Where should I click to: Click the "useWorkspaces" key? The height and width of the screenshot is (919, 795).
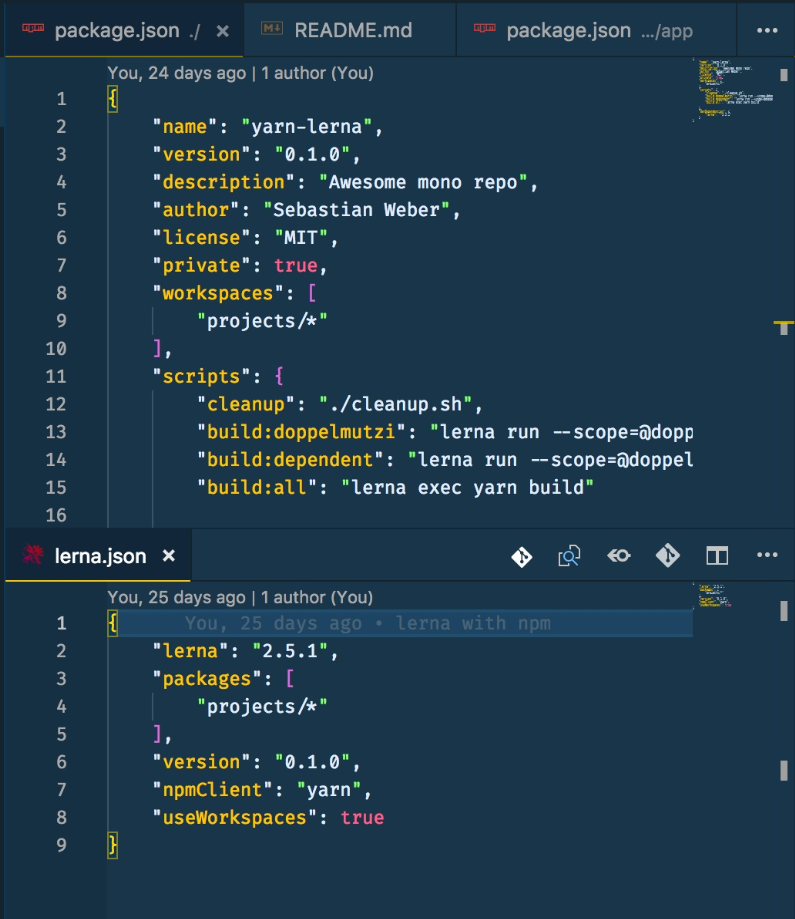pyautogui.click(x=235, y=818)
